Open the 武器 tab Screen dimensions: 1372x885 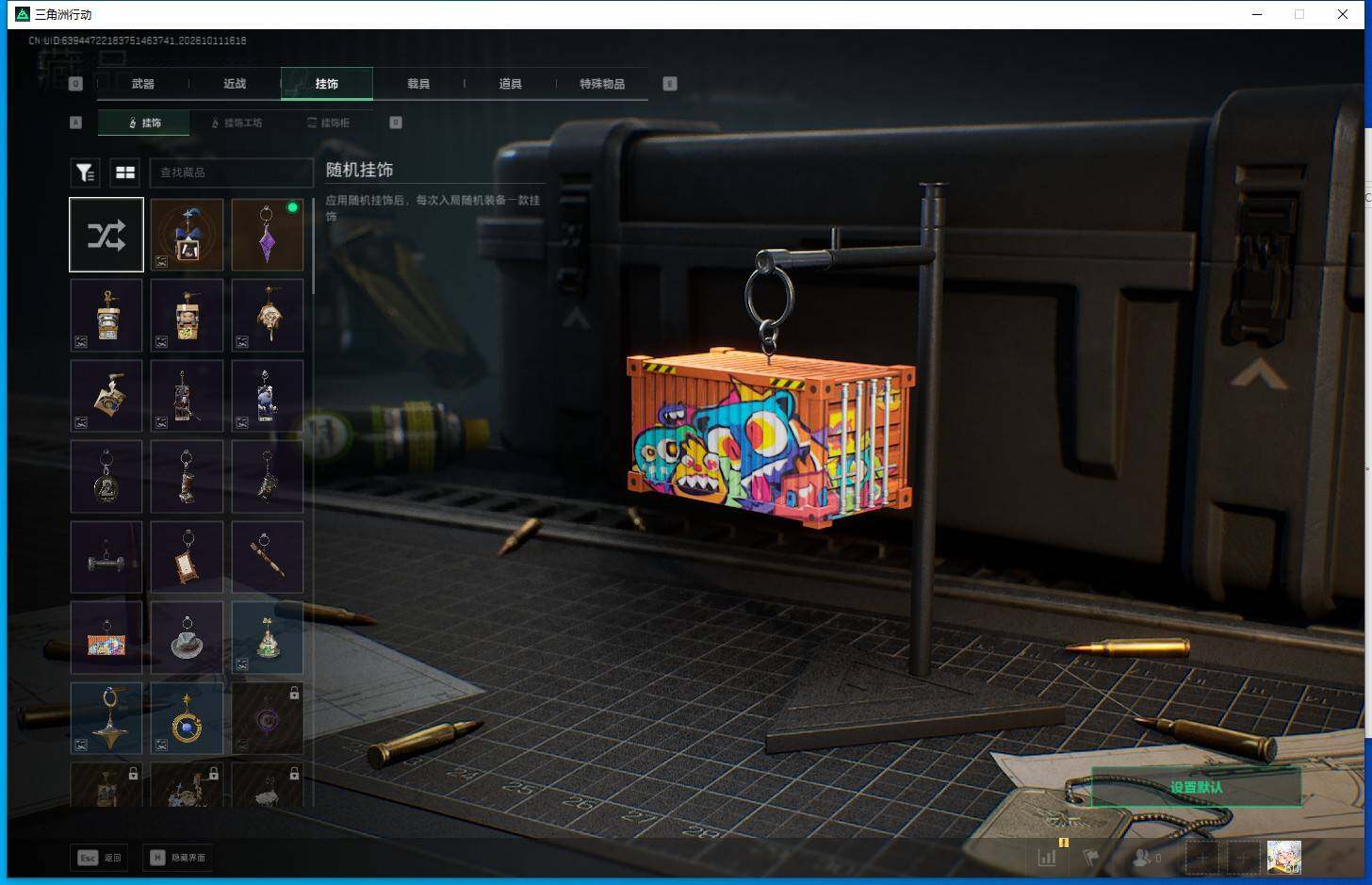143,84
